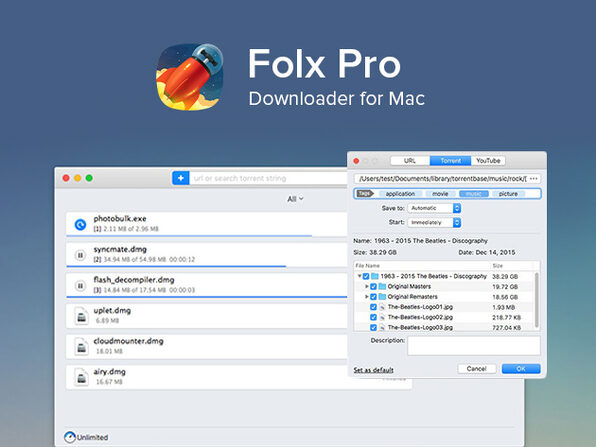Click the image file icon of The-Beatles-Logo03.jpg

click(382, 327)
